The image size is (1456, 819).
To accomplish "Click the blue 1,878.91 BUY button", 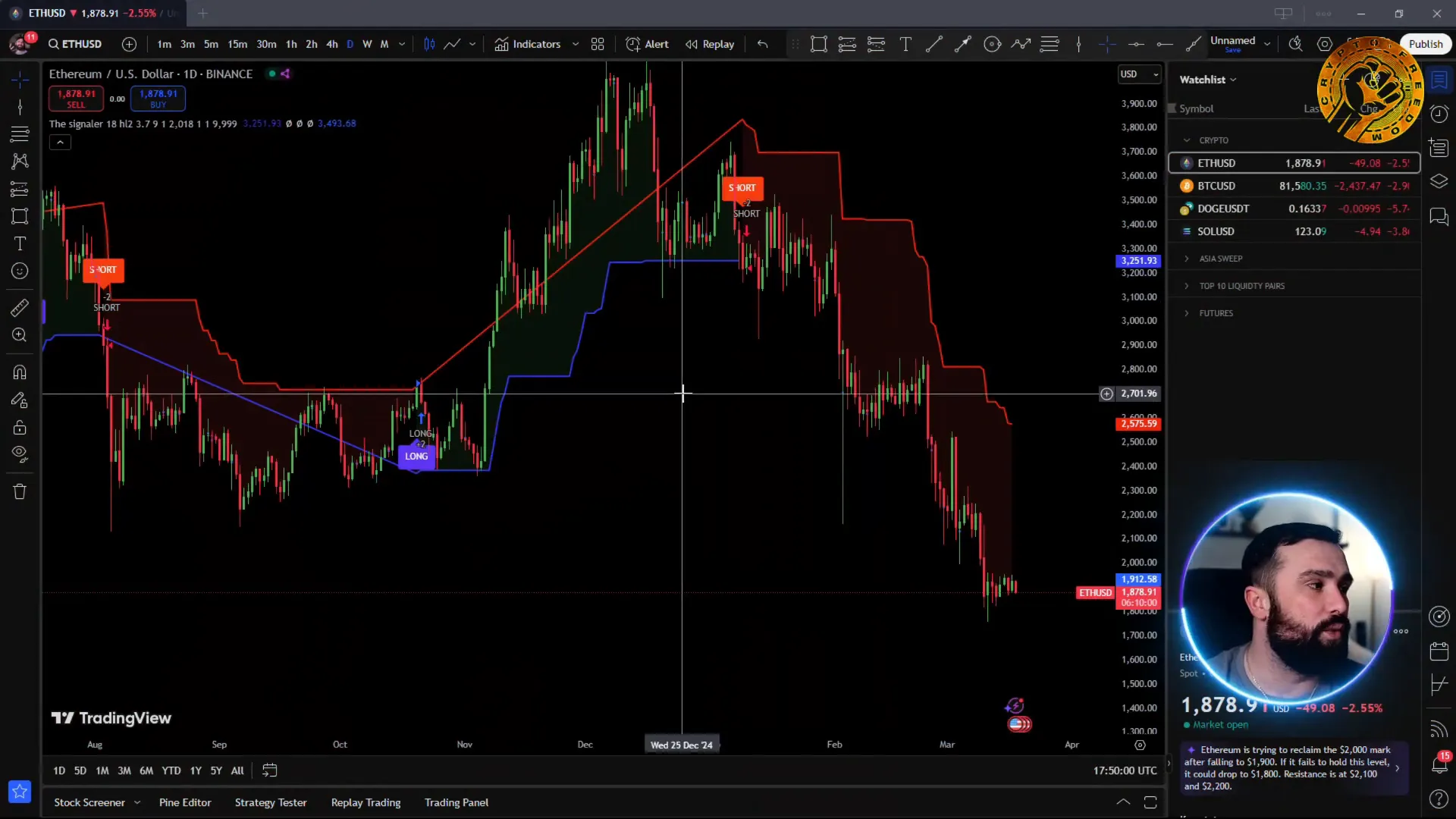I will click(158, 99).
